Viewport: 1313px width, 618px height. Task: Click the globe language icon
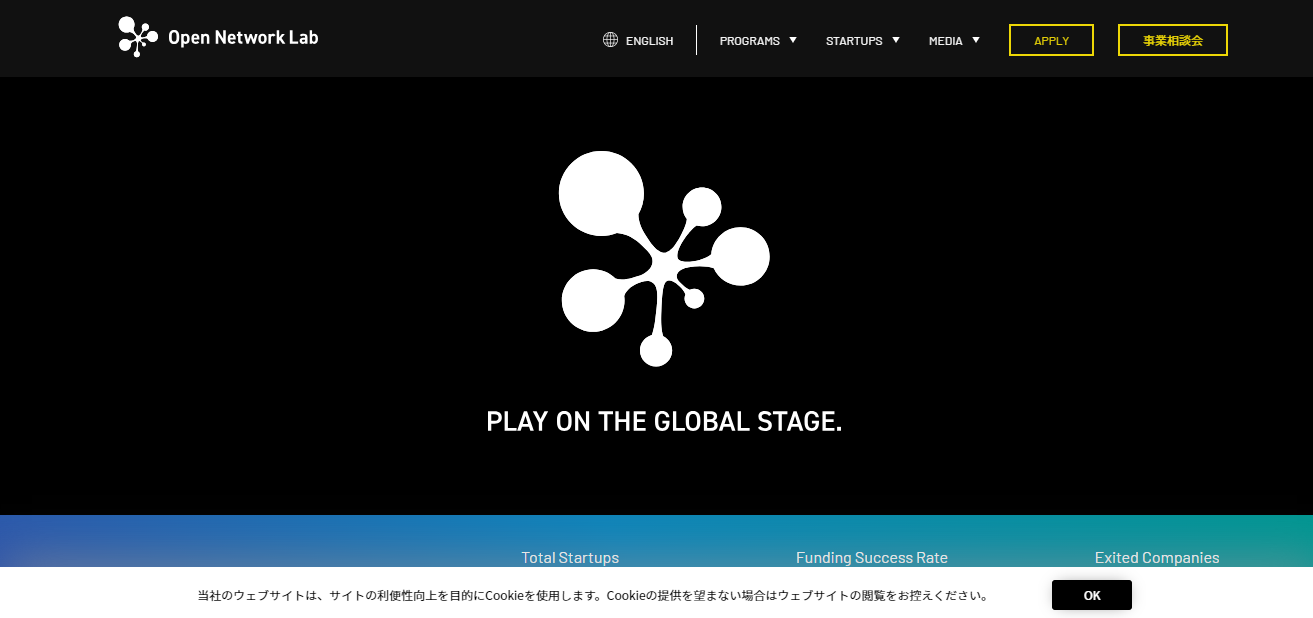(610, 40)
